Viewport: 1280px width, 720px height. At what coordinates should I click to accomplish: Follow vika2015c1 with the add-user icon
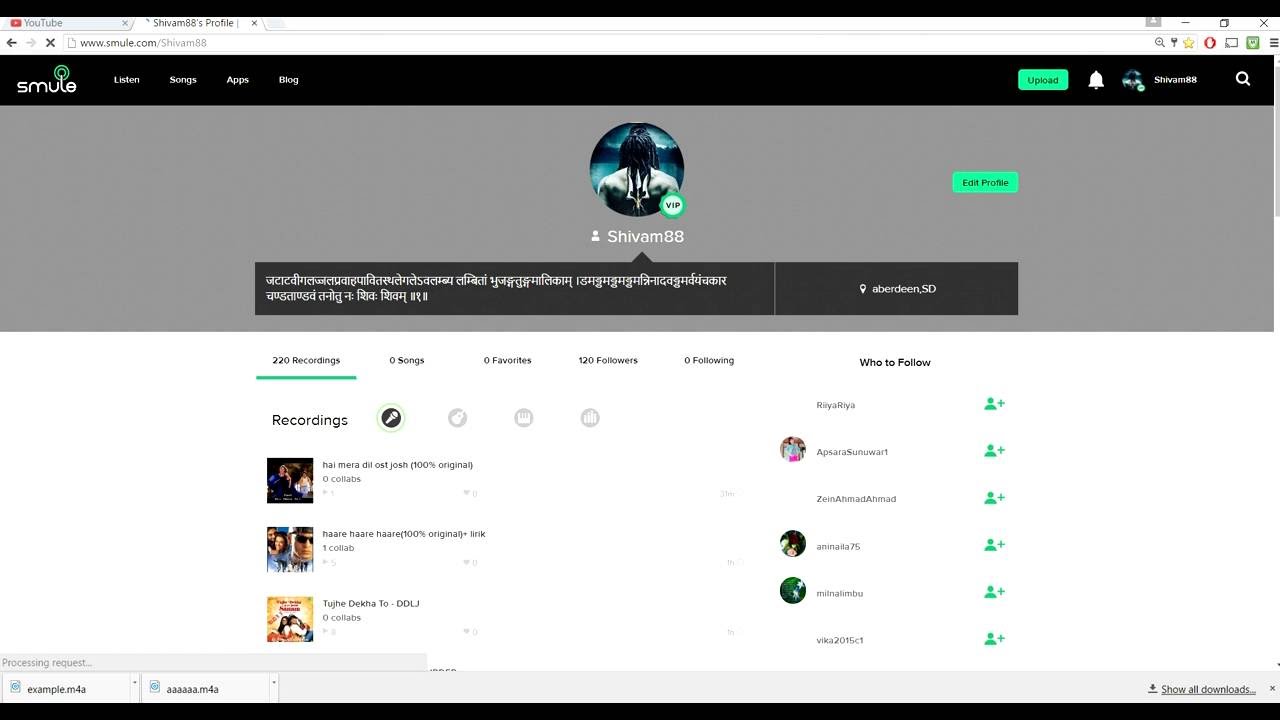tap(994, 639)
